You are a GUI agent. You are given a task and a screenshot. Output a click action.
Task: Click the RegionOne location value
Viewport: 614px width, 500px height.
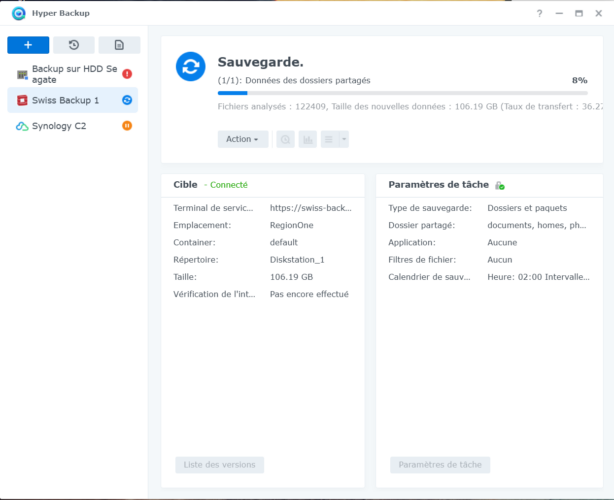click(x=291, y=225)
